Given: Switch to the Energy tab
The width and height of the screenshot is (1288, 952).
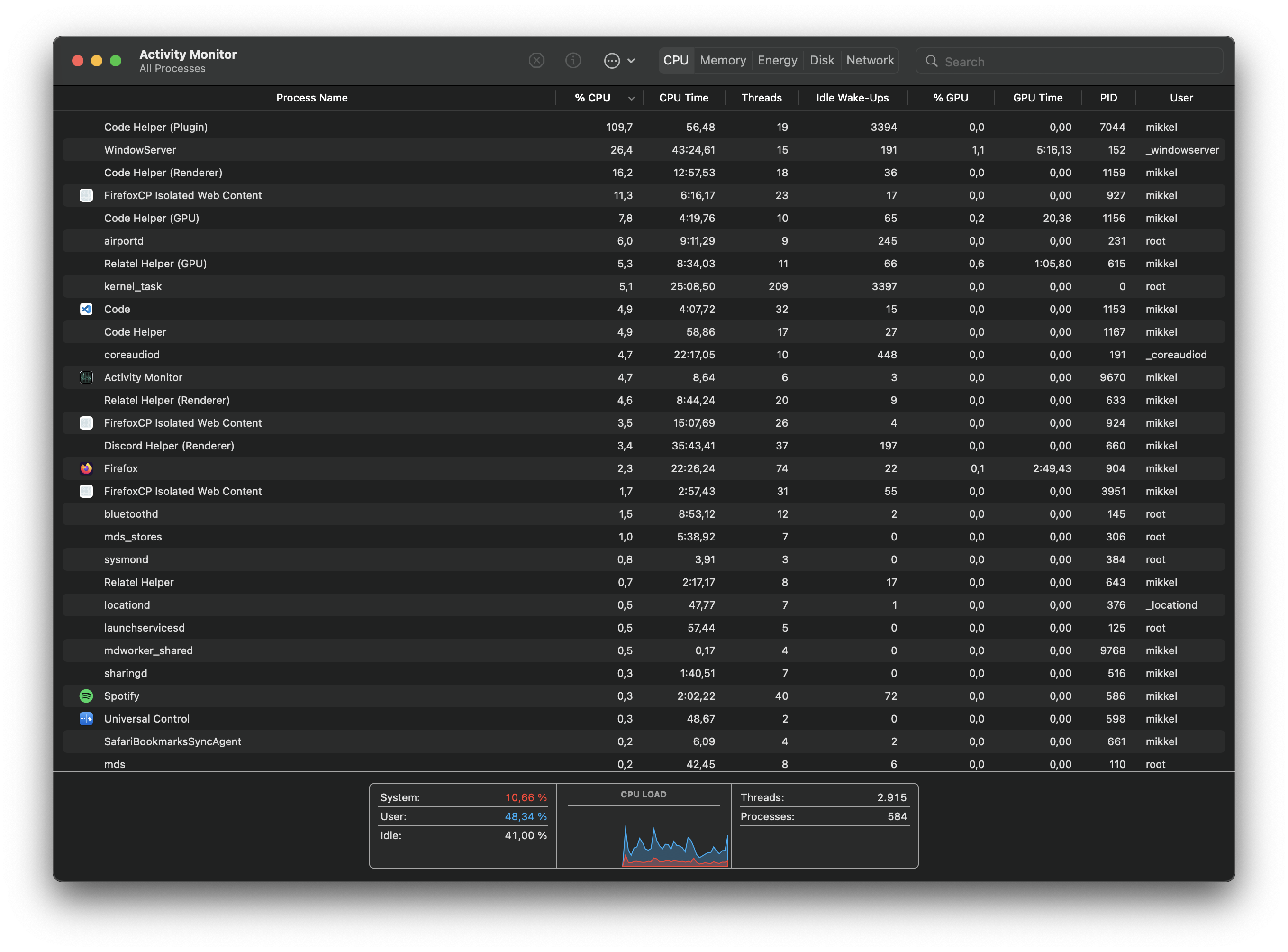Looking at the screenshot, I should point(777,61).
